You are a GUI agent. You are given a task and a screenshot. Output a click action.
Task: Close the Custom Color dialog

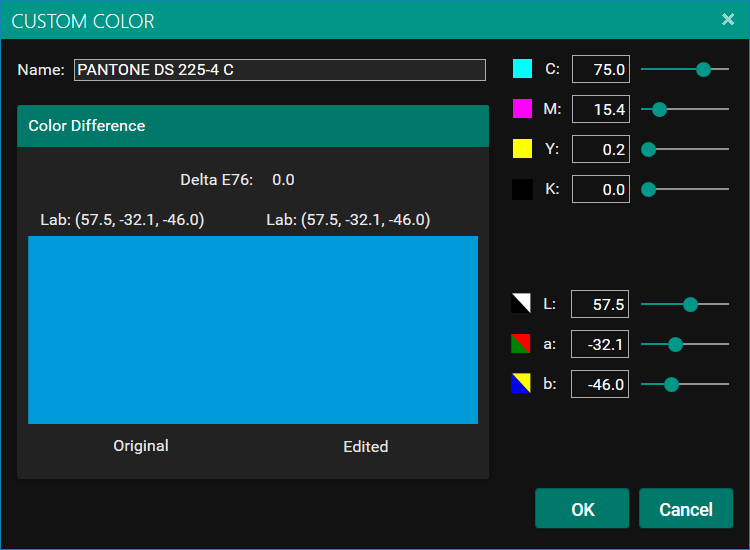tap(728, 20)
